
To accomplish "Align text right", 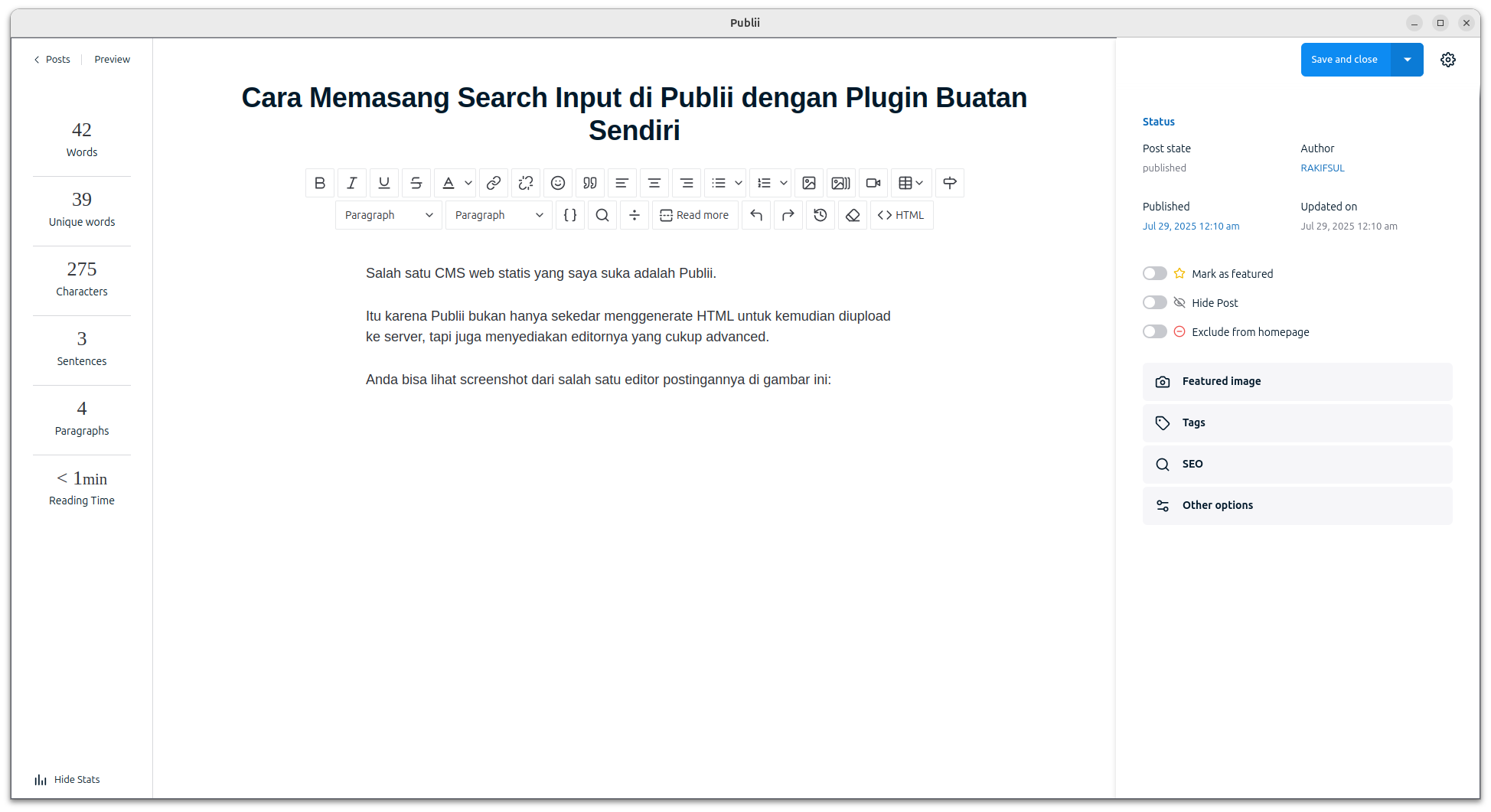I will [687, 183].
